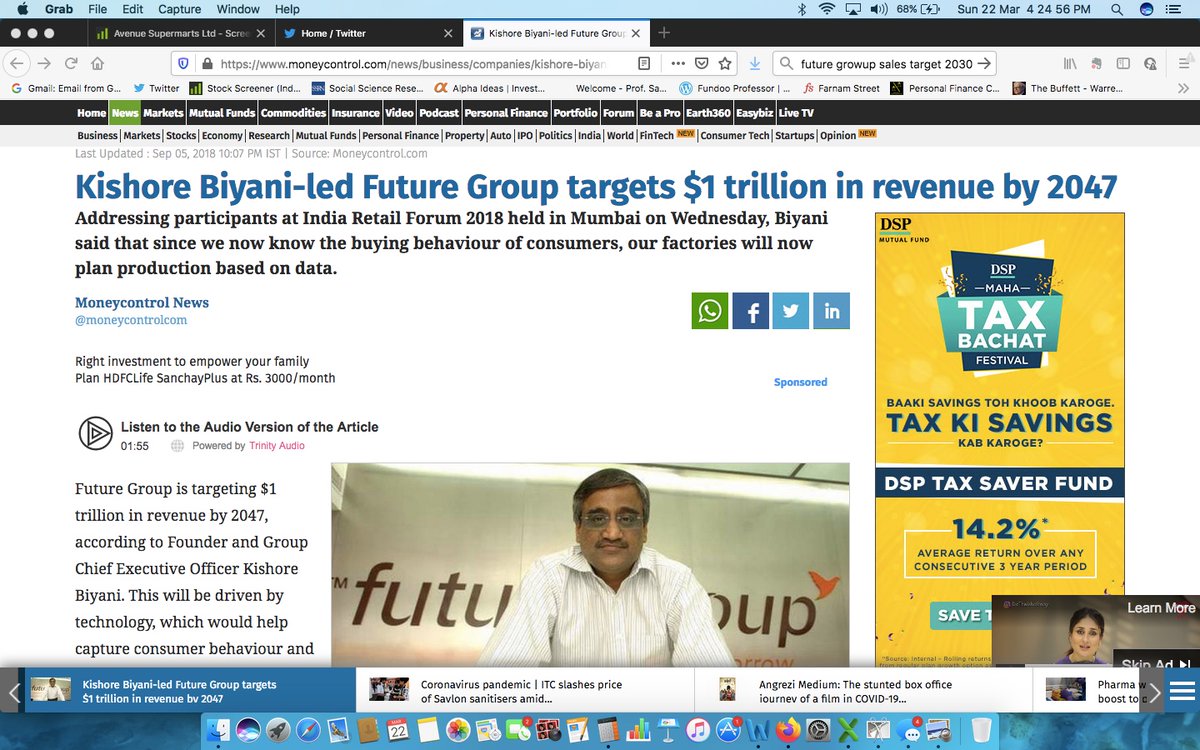Open Trash in the dock

tap(982, 728)
